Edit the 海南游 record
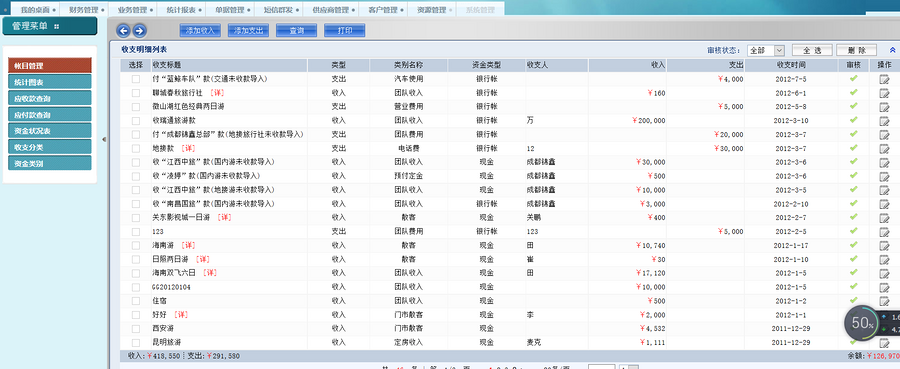This screenshot has height=369, width=900. coord(884,246)
